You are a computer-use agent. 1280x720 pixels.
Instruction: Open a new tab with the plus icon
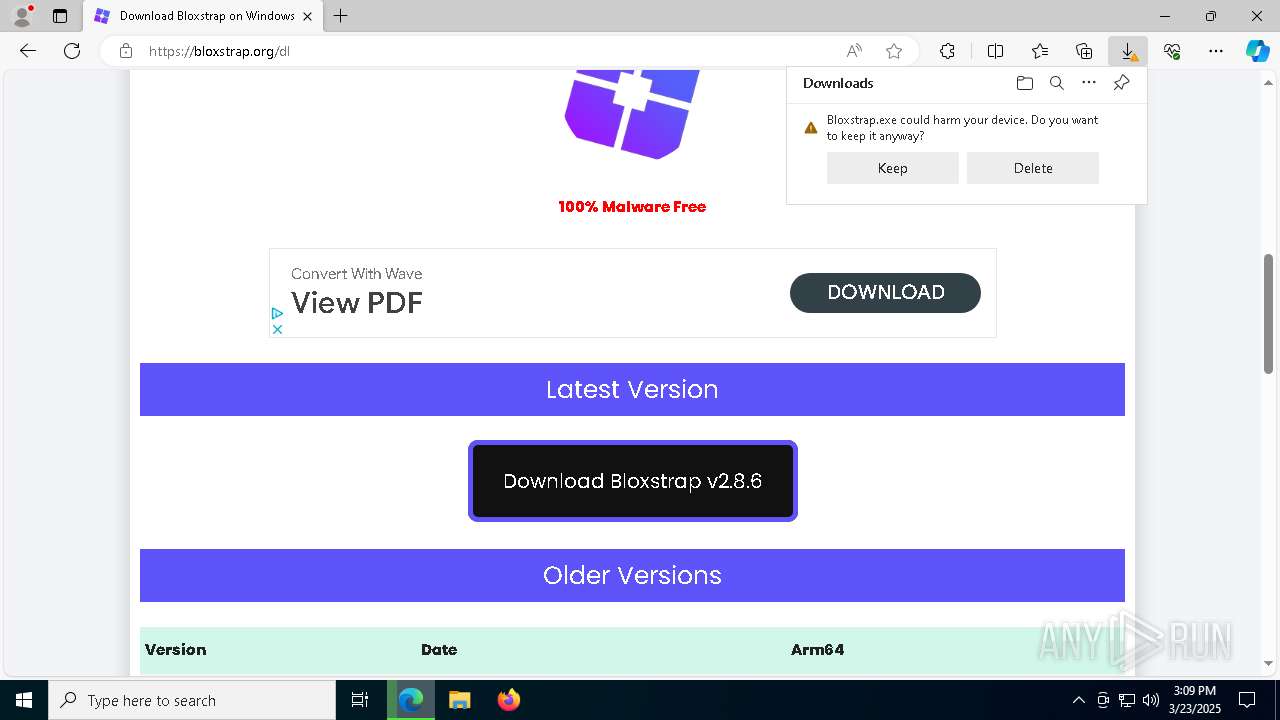(x=341, y=16)
